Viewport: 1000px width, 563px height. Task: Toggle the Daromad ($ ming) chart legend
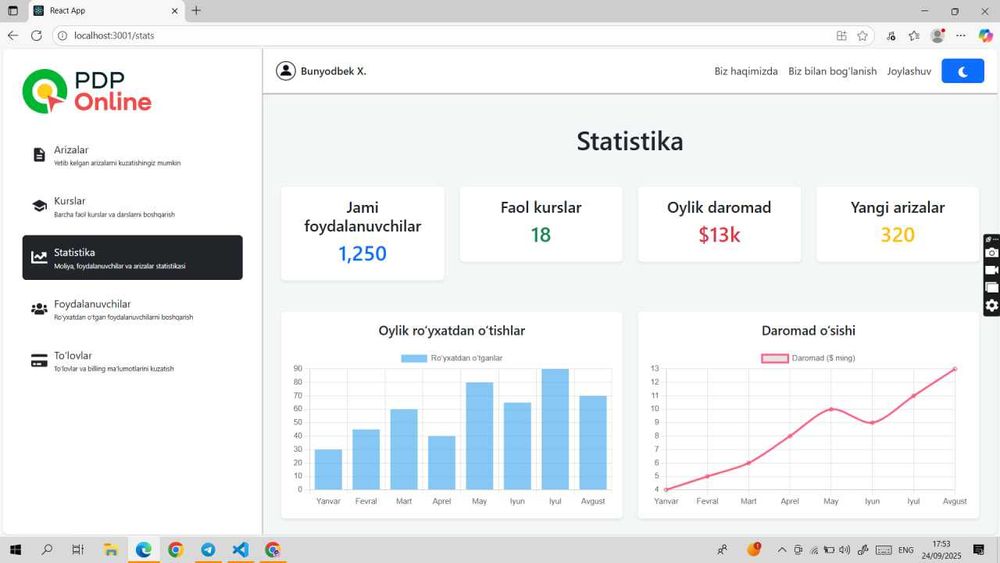[808, 358]
